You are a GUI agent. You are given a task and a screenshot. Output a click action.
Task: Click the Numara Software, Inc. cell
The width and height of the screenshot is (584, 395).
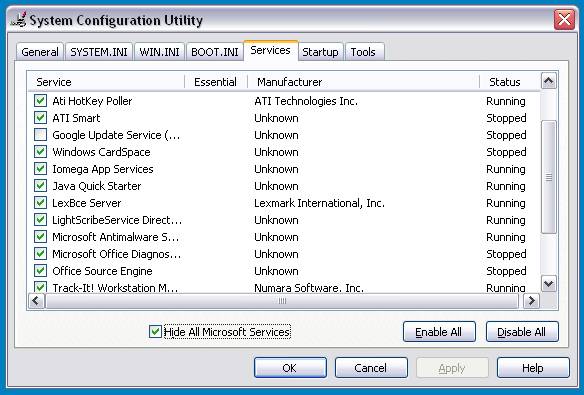click(309, 288)
